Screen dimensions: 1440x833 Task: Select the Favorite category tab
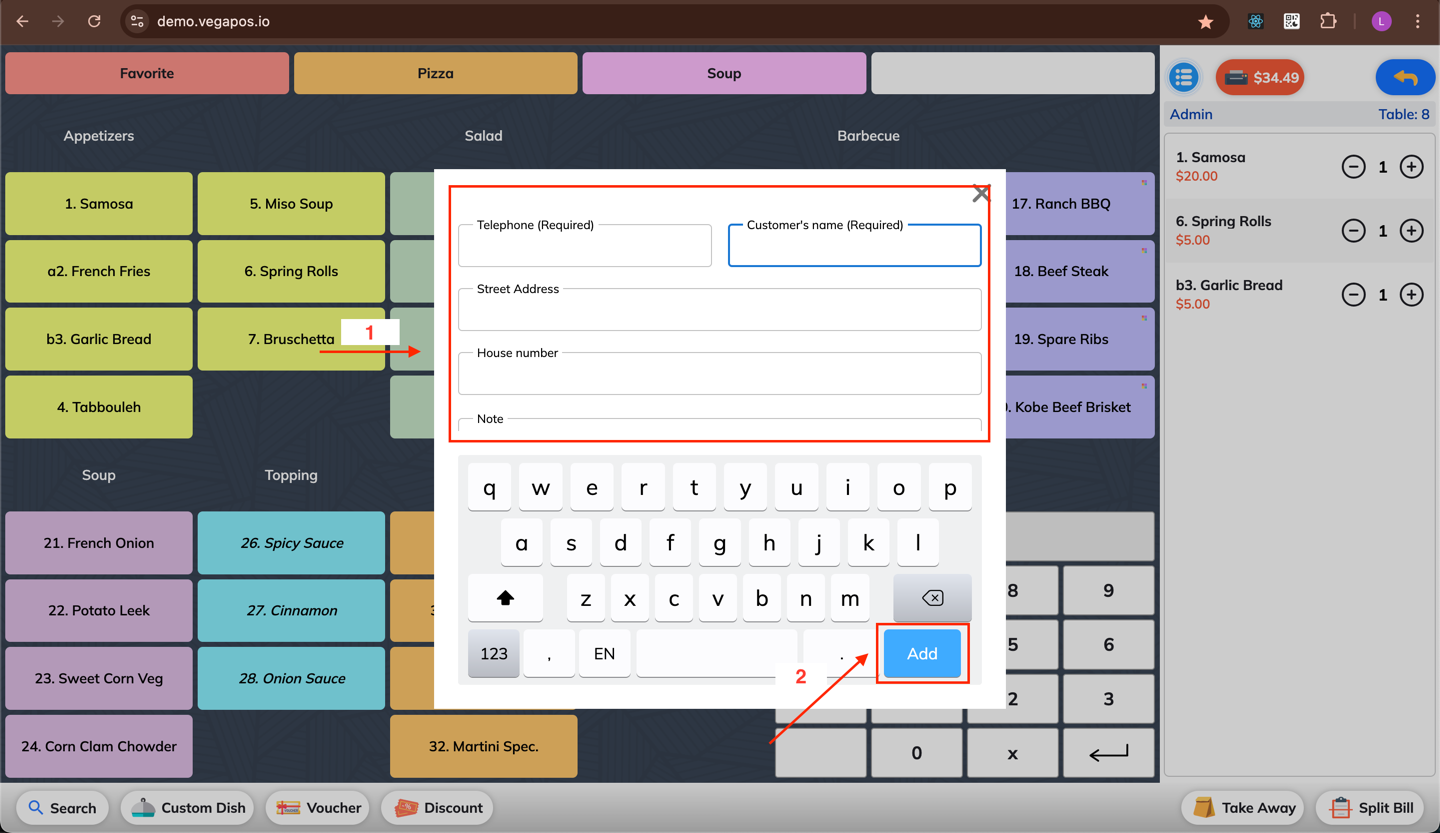click(x=147, y=73)
